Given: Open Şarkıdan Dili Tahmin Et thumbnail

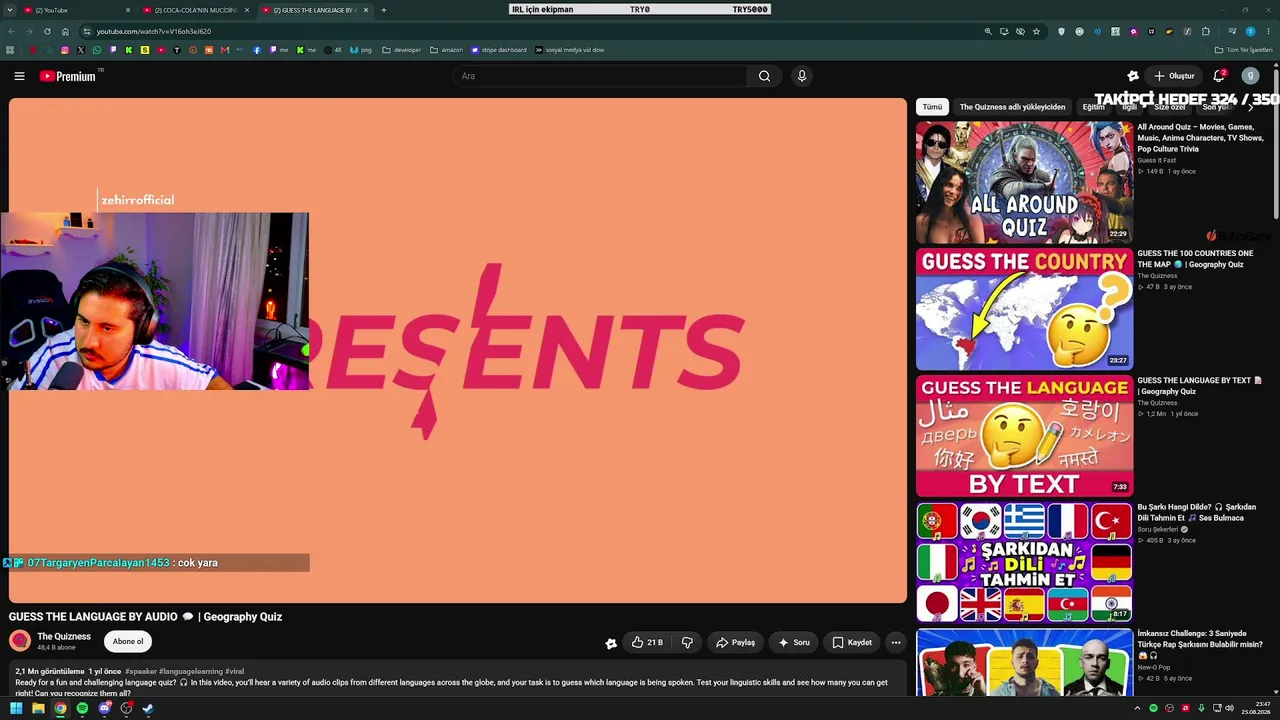Looking at the screenshot, I should (x=1024, y=562).
